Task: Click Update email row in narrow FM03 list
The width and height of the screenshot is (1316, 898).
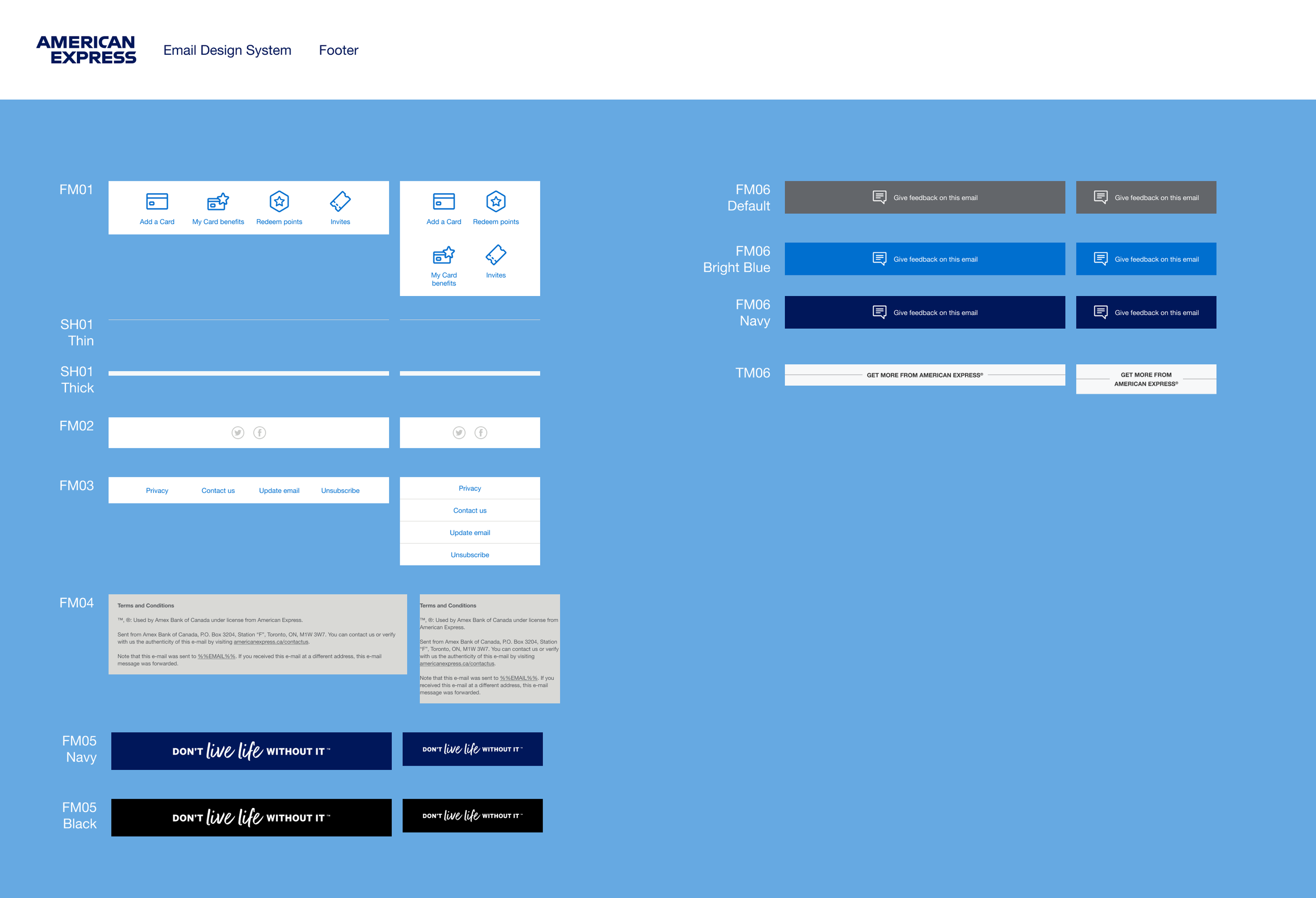Action: coord(470,532)
